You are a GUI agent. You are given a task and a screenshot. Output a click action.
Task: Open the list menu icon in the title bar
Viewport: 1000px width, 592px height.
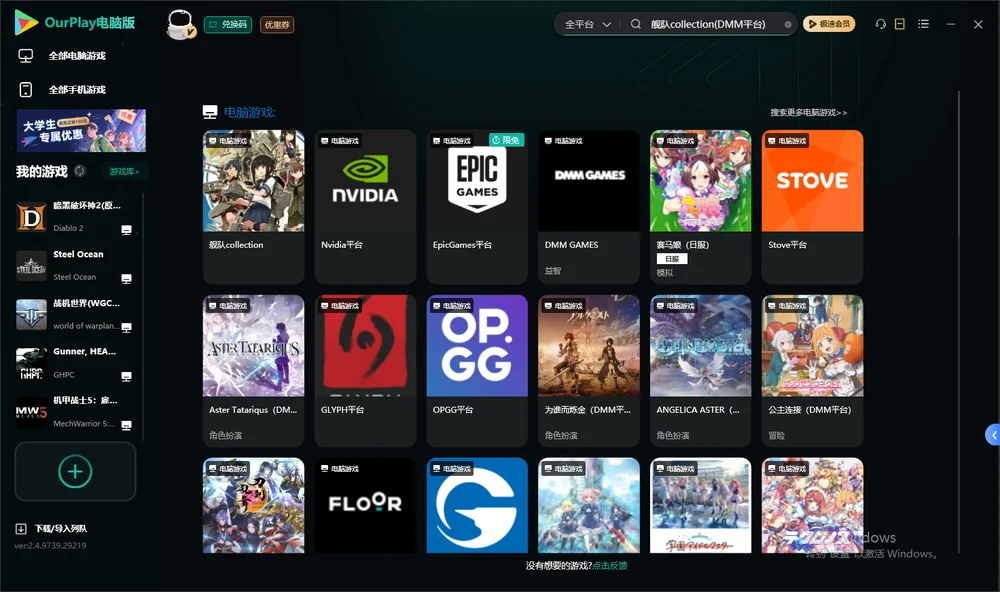click(x=923, y=24)
